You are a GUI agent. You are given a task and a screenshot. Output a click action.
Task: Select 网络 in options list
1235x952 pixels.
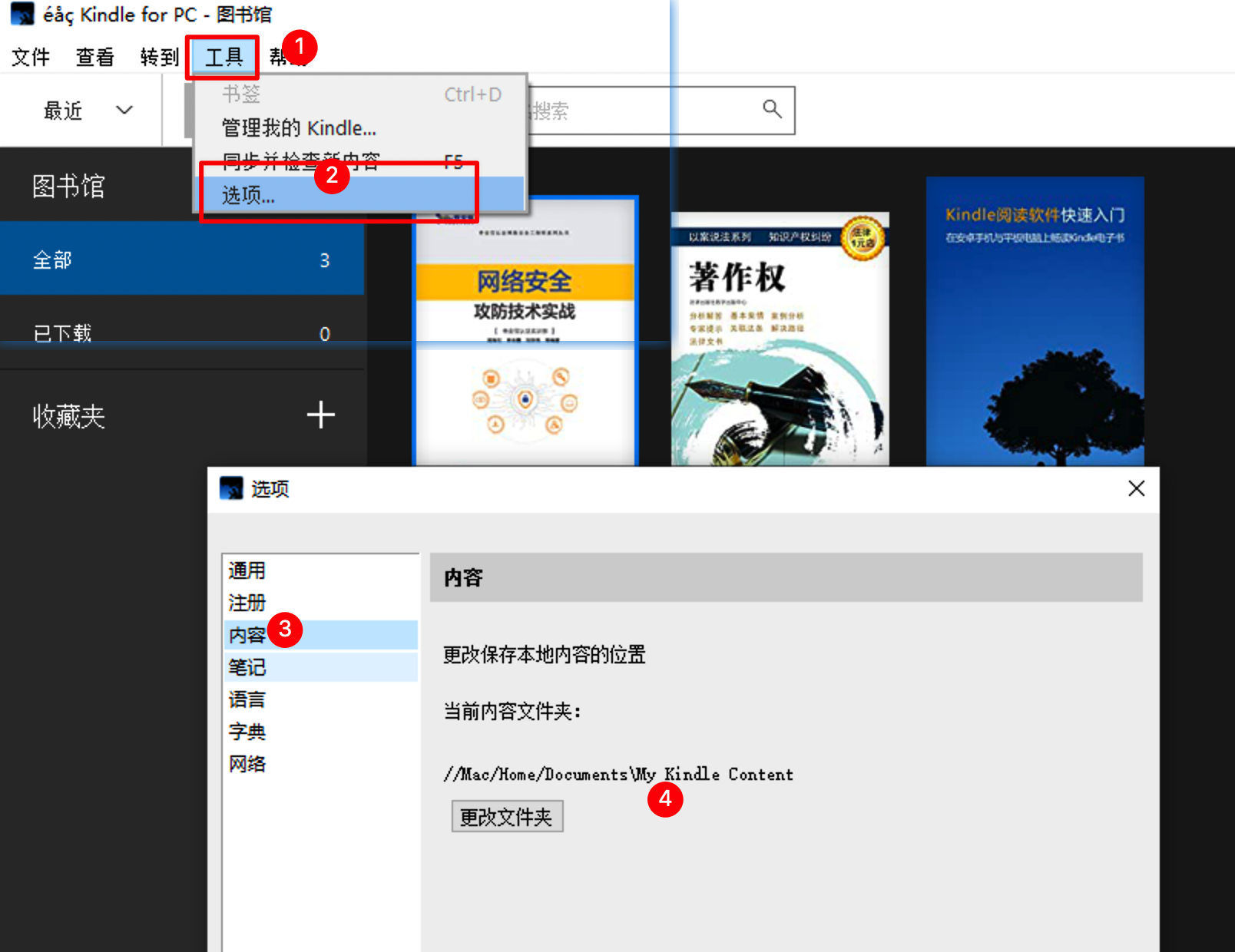(x=321, y=764)
